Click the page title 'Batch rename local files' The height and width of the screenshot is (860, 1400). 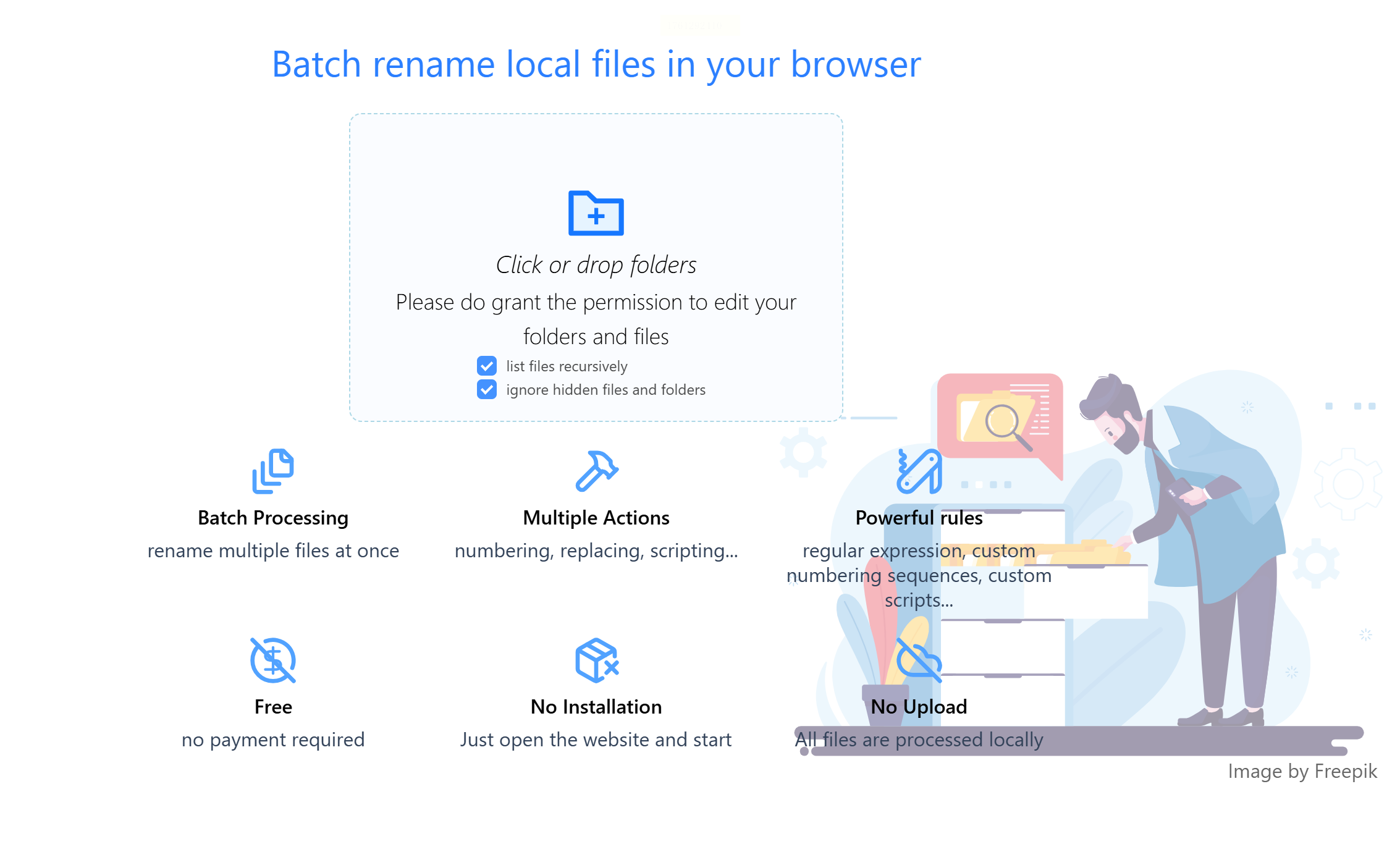(596, 64)
